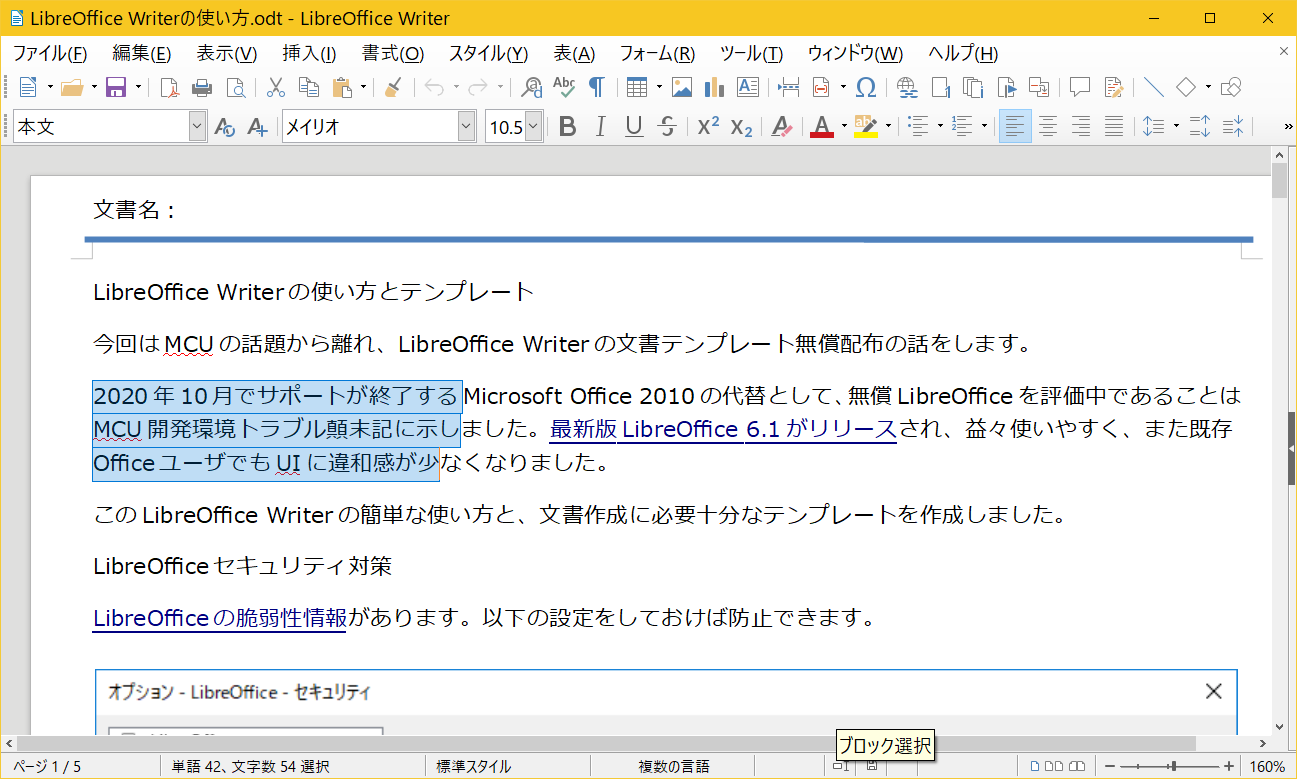
Task: Cut selection with scissors icon
Action: click(x=277, y=88)
